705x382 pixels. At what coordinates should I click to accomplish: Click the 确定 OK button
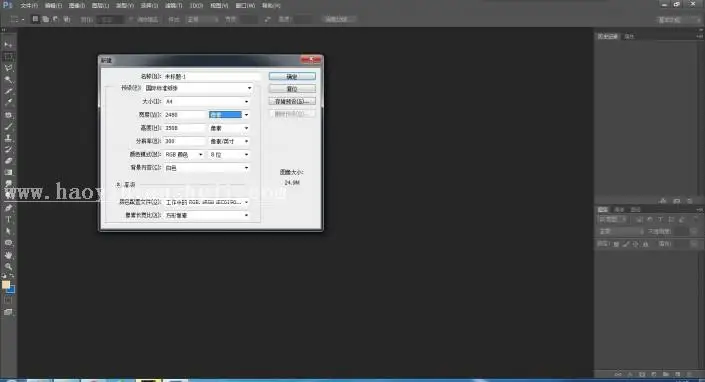click(x=292, y=76)
